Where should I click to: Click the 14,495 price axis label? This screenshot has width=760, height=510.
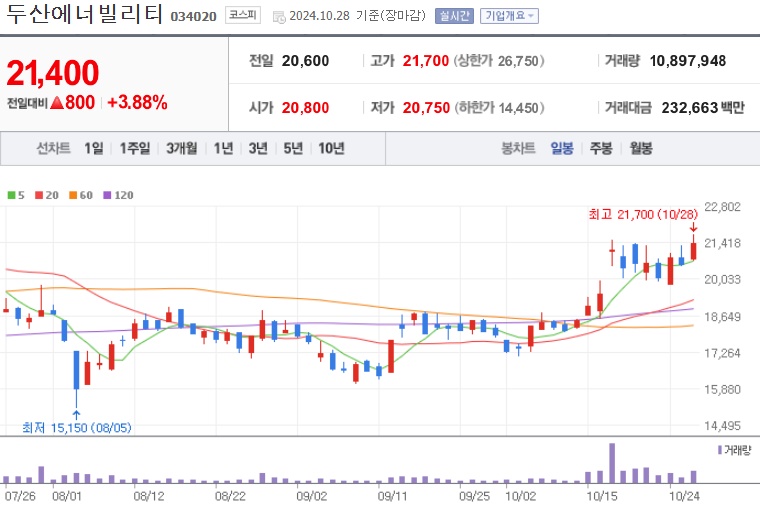click(722, 426)
